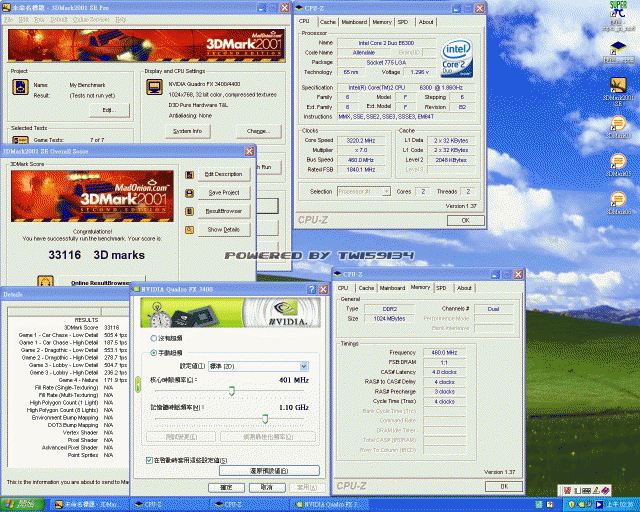Click the icon beside Show Details
Screen dimensions: 640x512
click(x=189, y=229)
